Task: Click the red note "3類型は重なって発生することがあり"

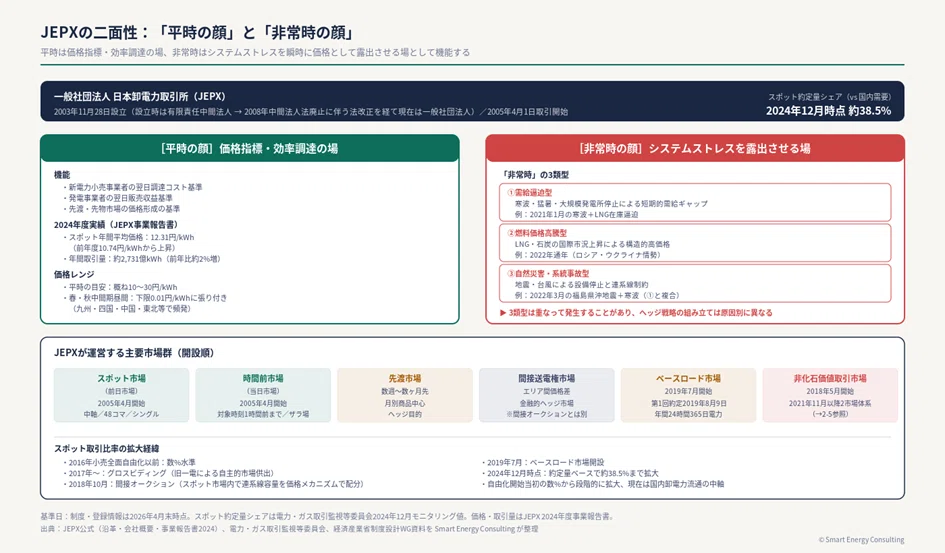Action: [x=636, y=313]
